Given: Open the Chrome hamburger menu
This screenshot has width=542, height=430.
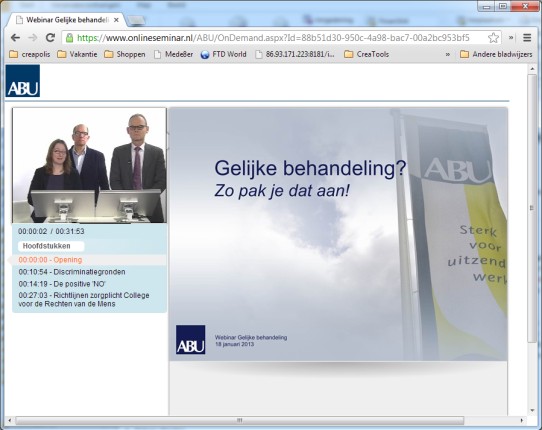Looking at the screenshot, I should [x=527, y=38].
